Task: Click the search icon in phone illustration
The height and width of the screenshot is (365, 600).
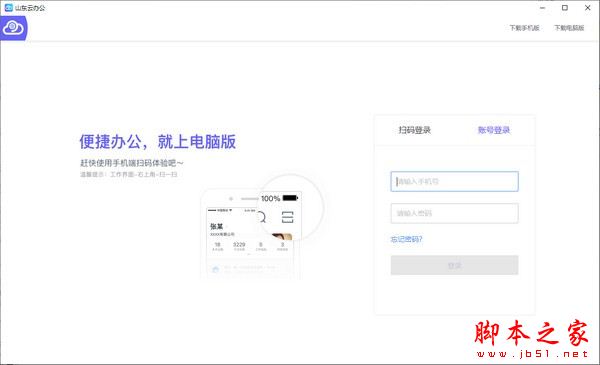Action: 261,217
